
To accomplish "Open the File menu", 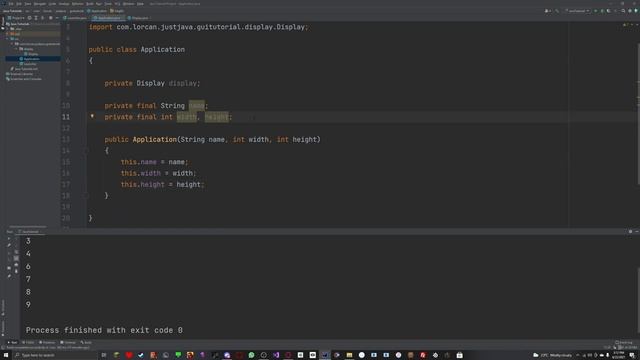I will tap(11, 4).
